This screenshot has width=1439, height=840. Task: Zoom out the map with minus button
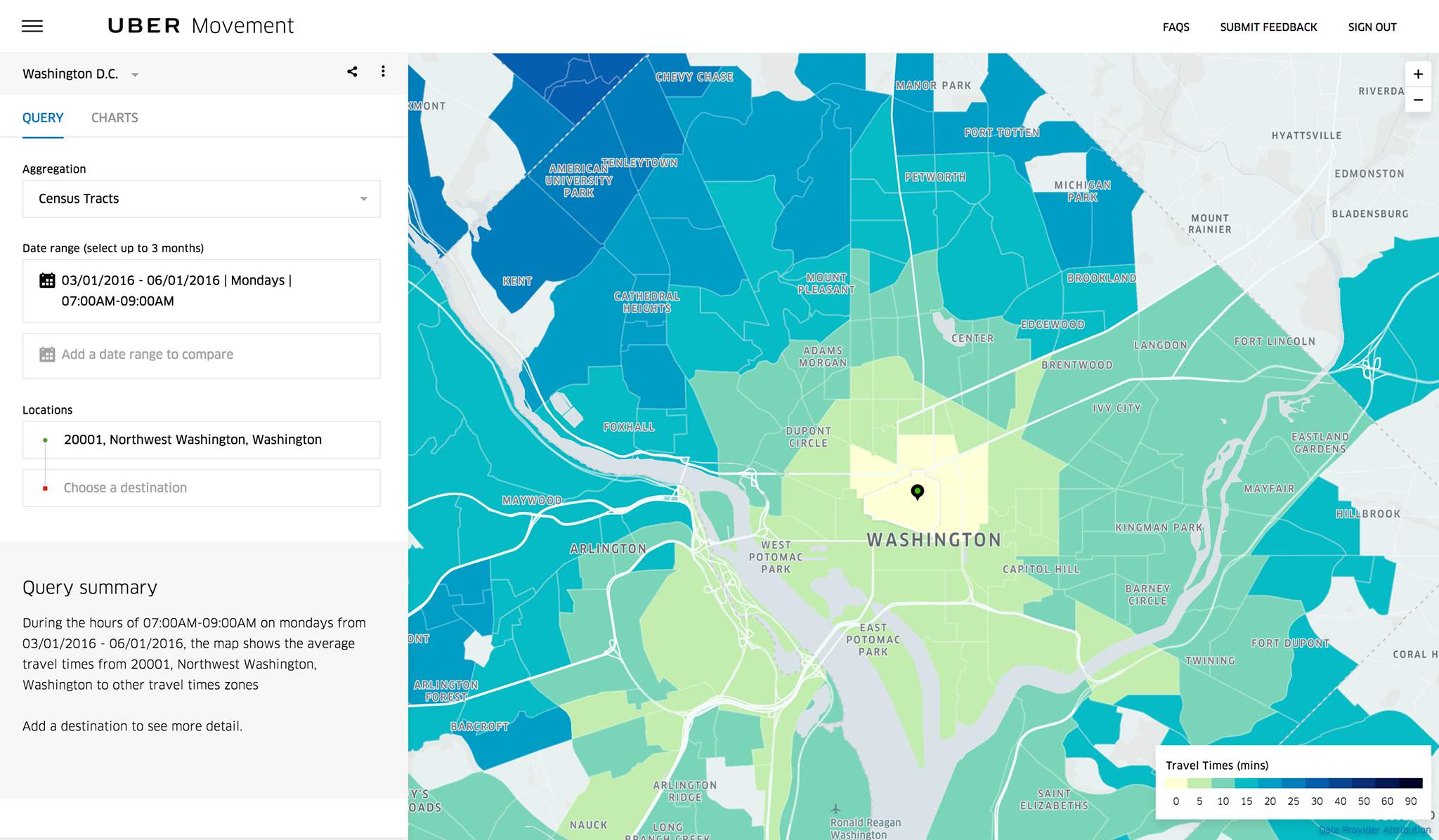pos(1418,100)
